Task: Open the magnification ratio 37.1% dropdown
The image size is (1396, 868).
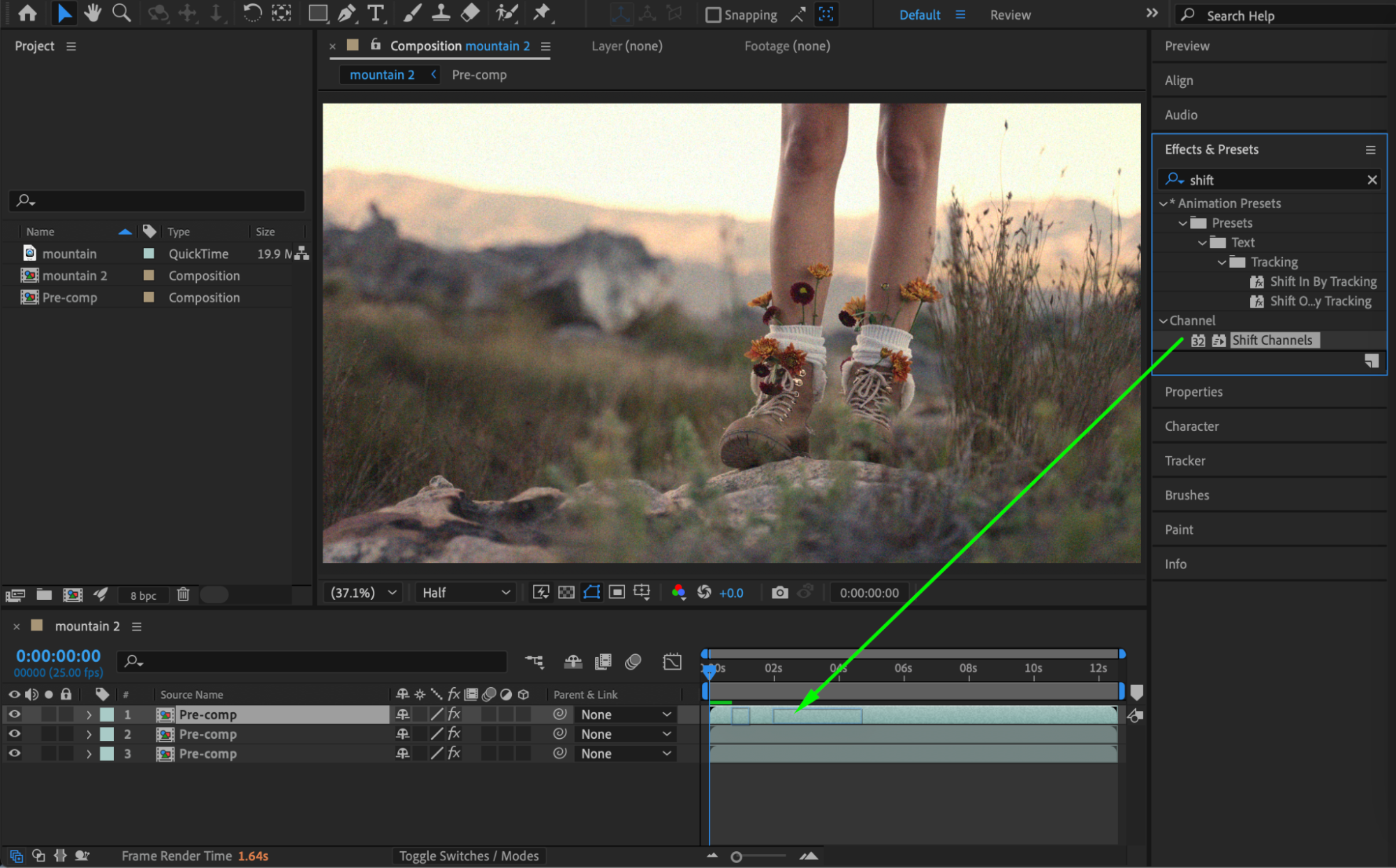Action: 363,592
